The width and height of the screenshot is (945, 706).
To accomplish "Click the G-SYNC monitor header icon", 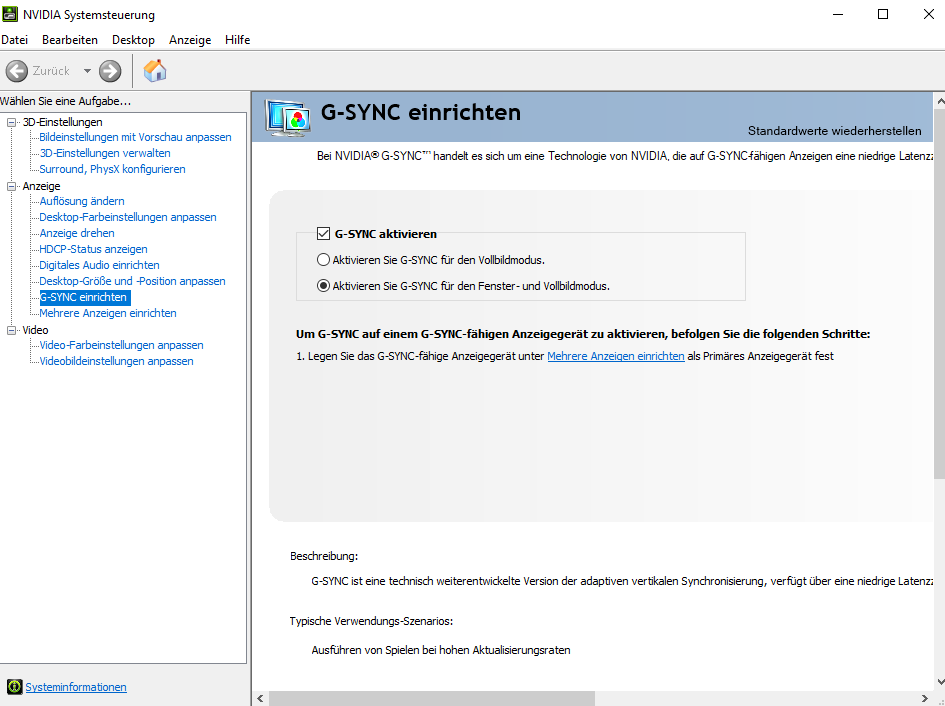I will point(288,118).
